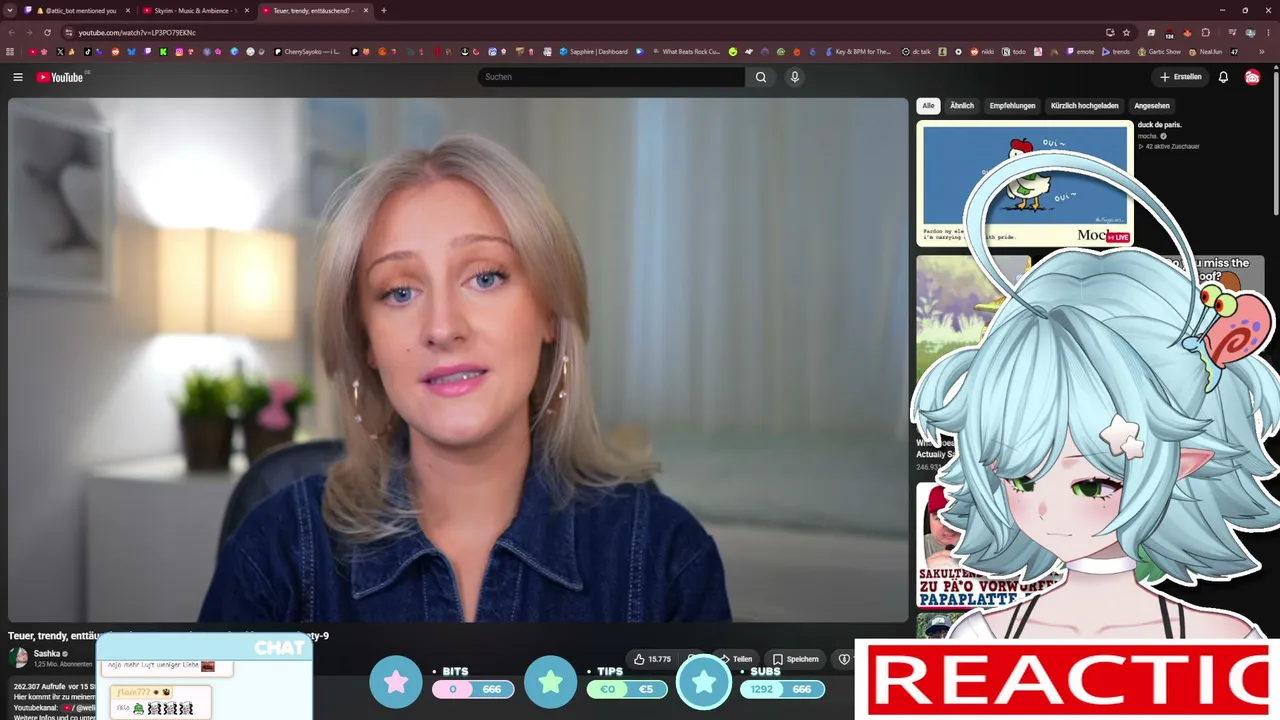Open the Chrome three-dot menu
Image resolution: width=1280 pixels, height=720 pixels.
(1268, 32)
